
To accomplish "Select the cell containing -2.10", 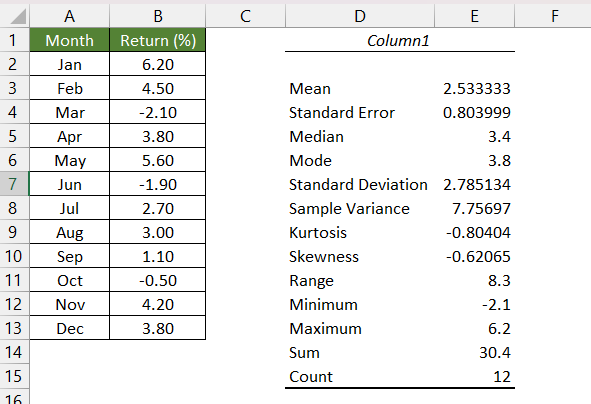I will coord(158,112).
